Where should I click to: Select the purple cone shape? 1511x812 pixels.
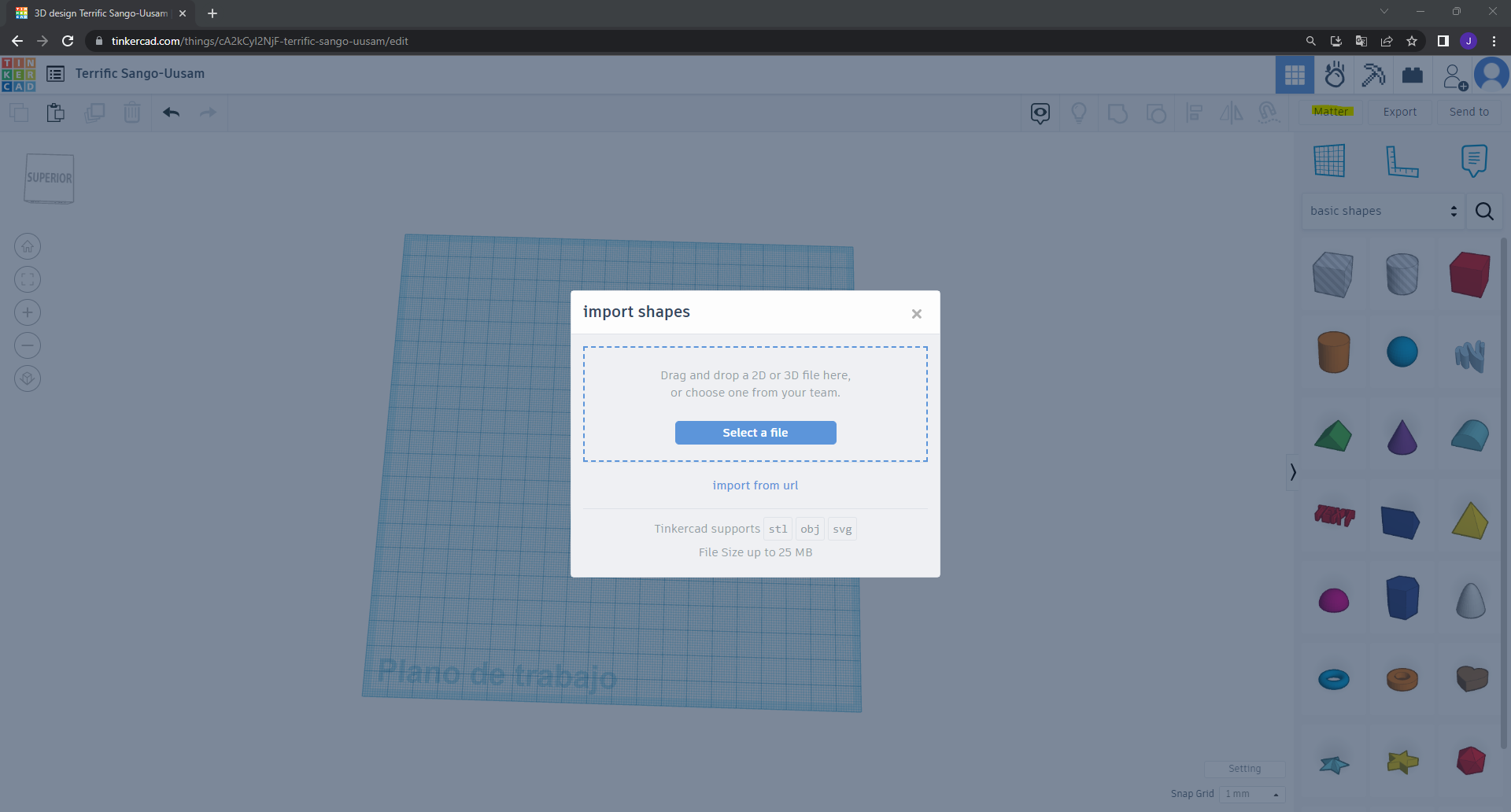coord(1402,437)
